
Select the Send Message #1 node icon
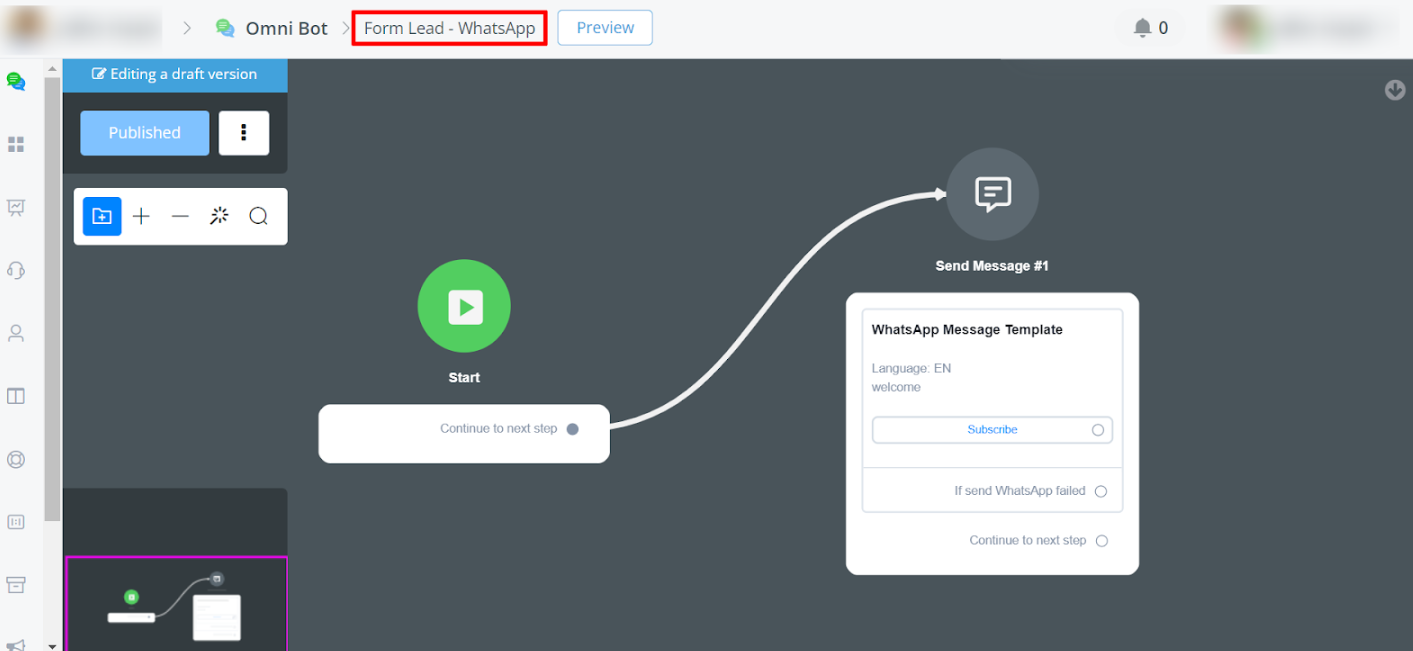992,194
